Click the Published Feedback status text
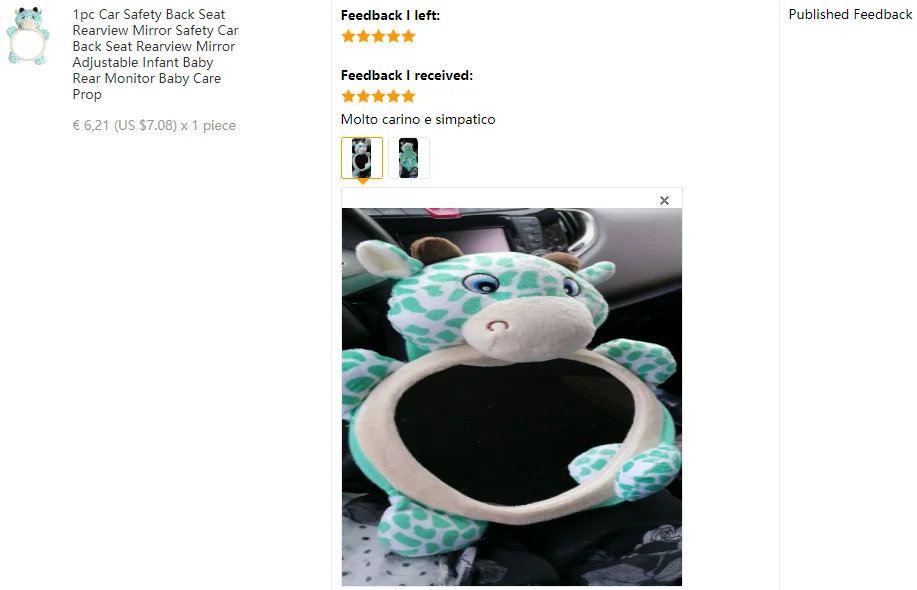Screen dimensions: 917x590 tap(850, 15)
